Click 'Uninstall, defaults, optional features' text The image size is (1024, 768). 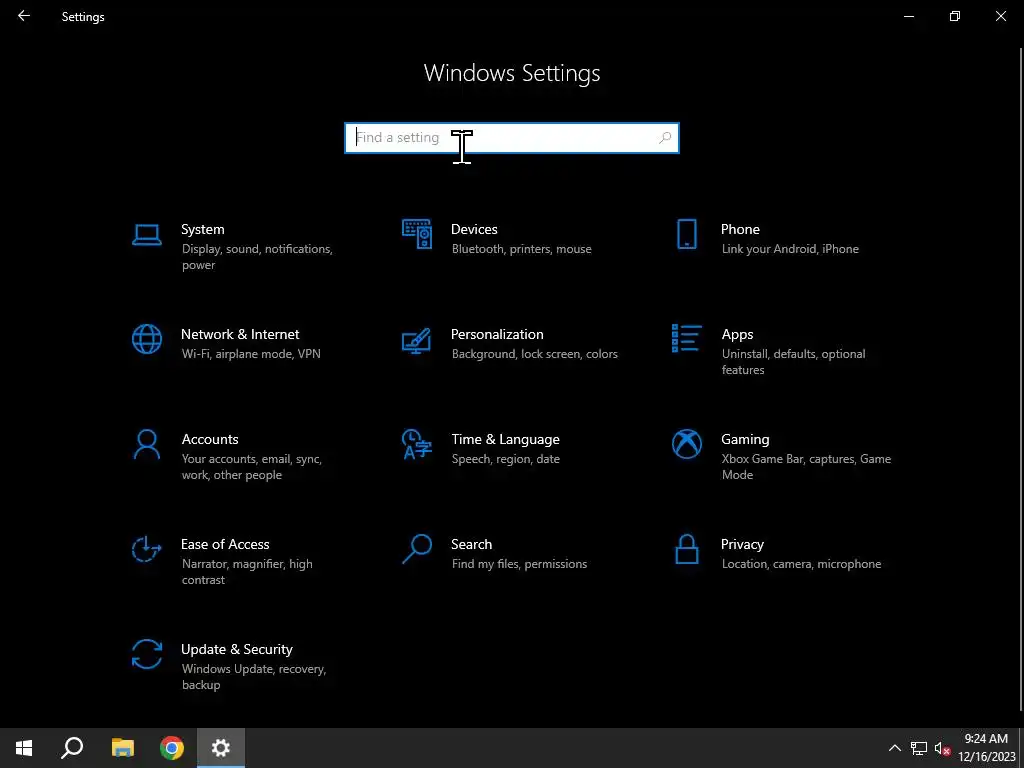793,362
